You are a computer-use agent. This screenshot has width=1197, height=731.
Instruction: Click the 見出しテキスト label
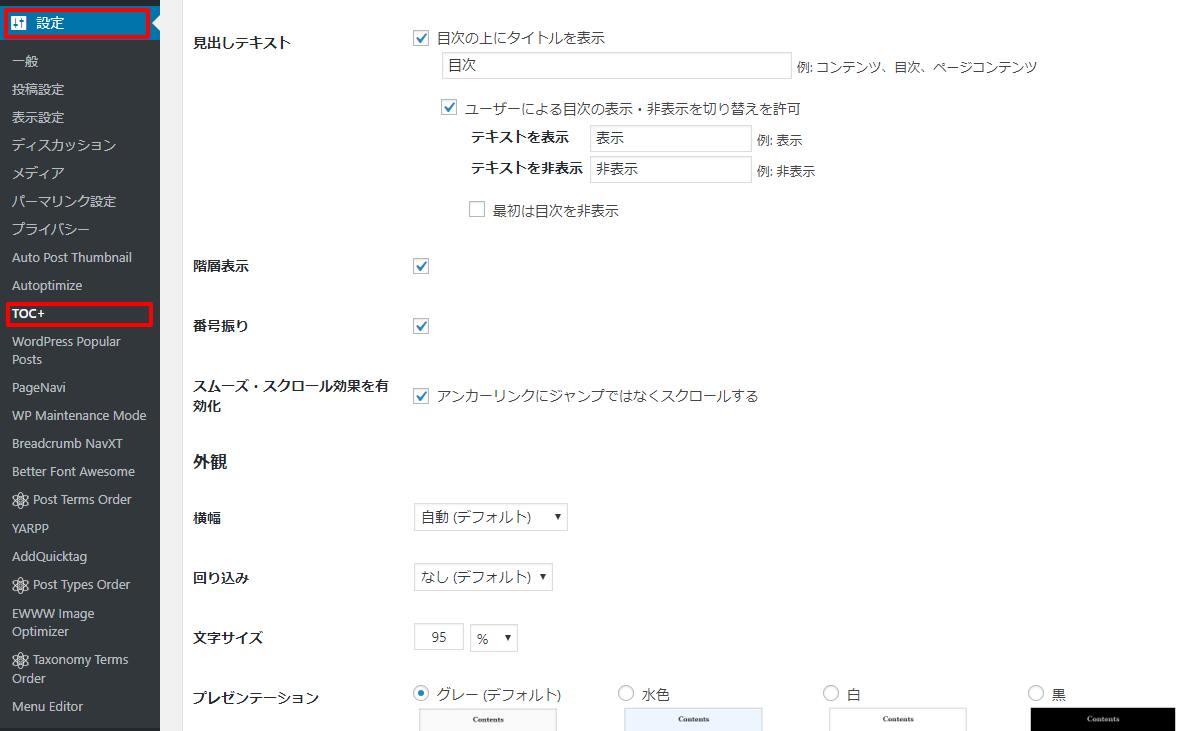(242, 43)
